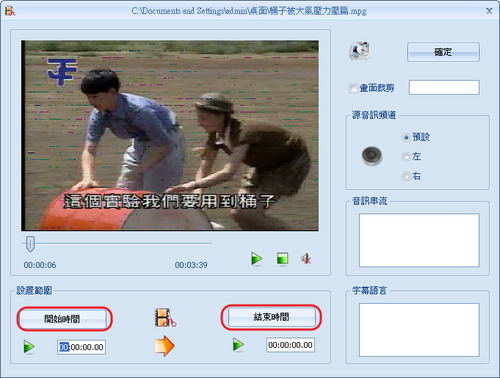Select the 預設 audio channel option
Viewport: 500px width, 378px height.
[x=406, y=137]
